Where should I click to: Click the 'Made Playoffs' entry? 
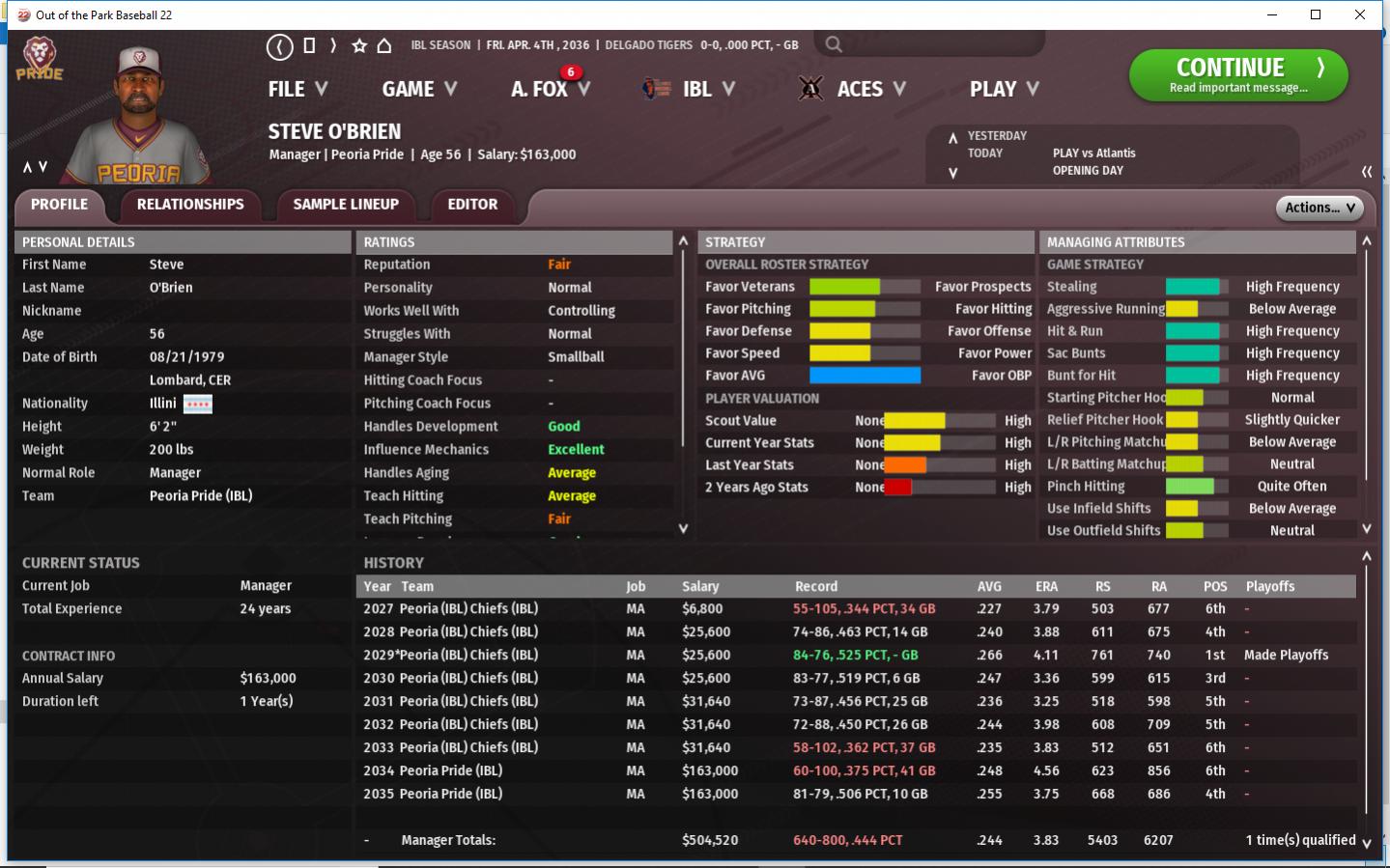1286,655
